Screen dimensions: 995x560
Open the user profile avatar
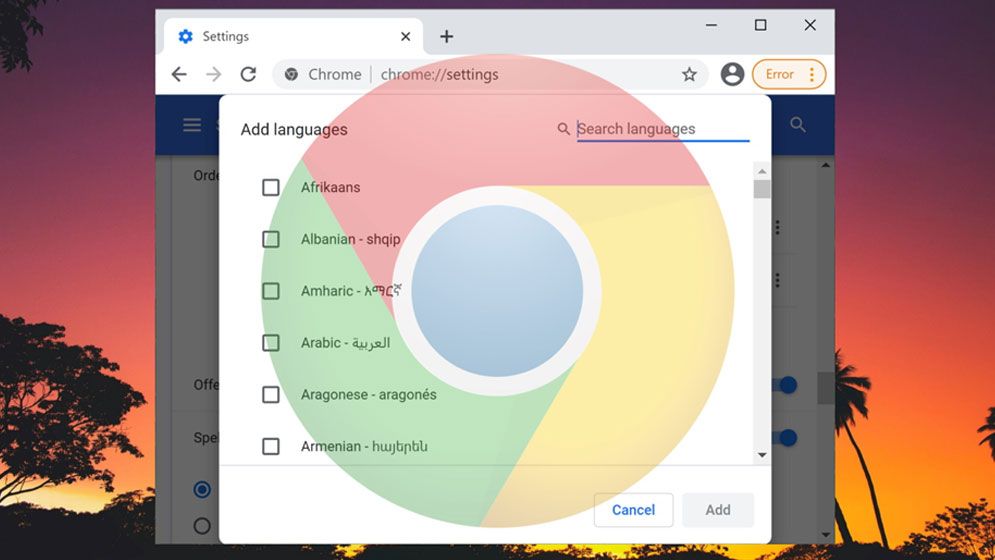[x=732, y=74]
